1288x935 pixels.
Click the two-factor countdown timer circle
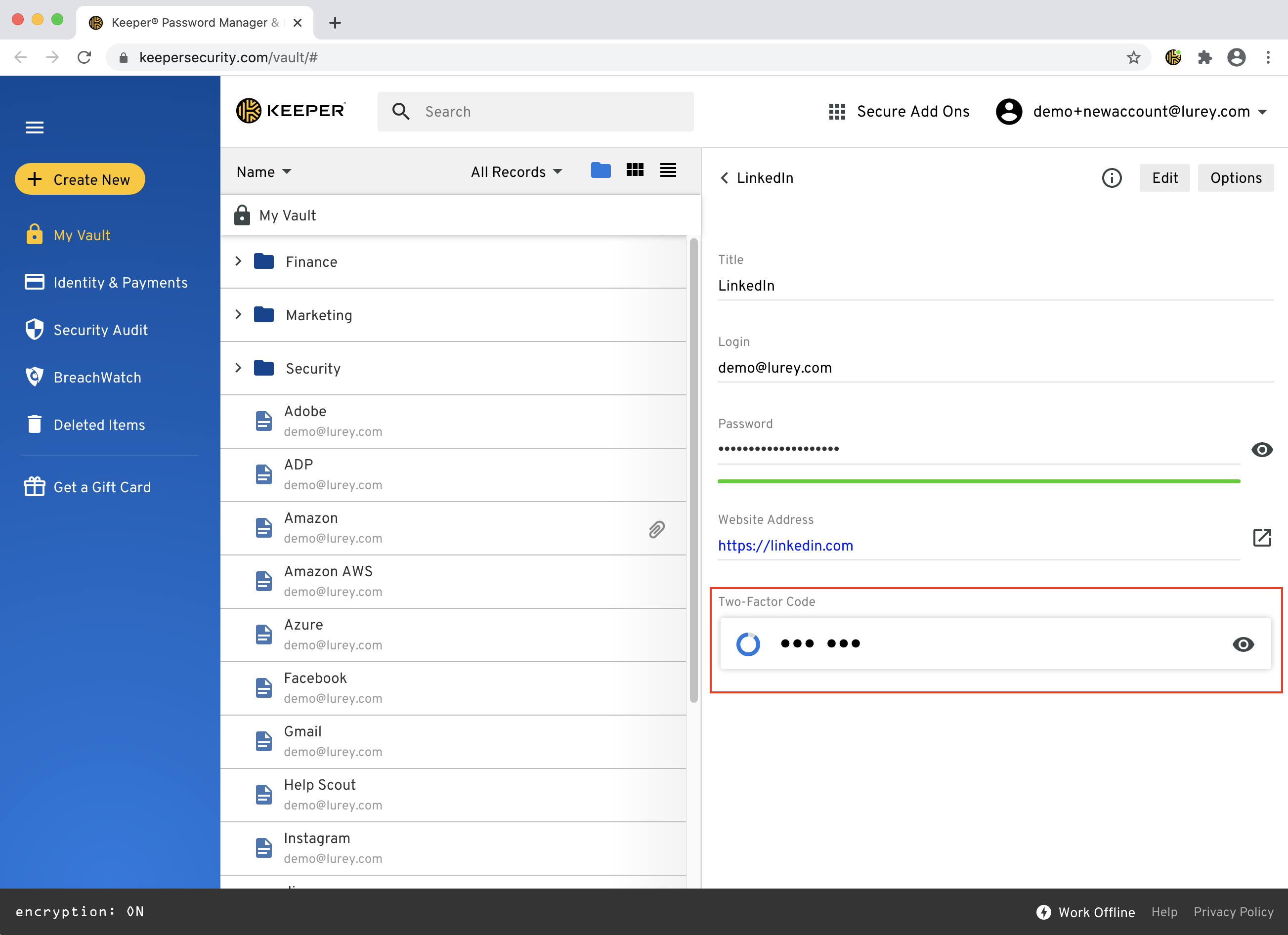pos(747,644)
